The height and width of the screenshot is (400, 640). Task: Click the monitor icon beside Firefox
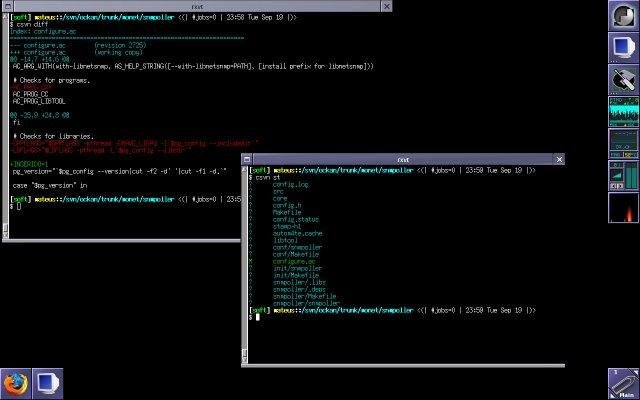click(47, 384)
